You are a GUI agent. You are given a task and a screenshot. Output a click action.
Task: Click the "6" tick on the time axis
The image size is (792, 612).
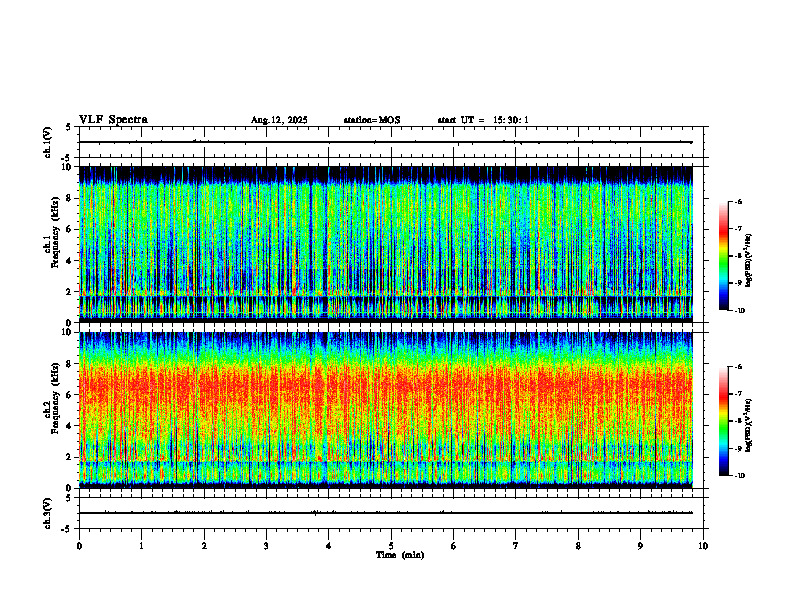point(454,546)
